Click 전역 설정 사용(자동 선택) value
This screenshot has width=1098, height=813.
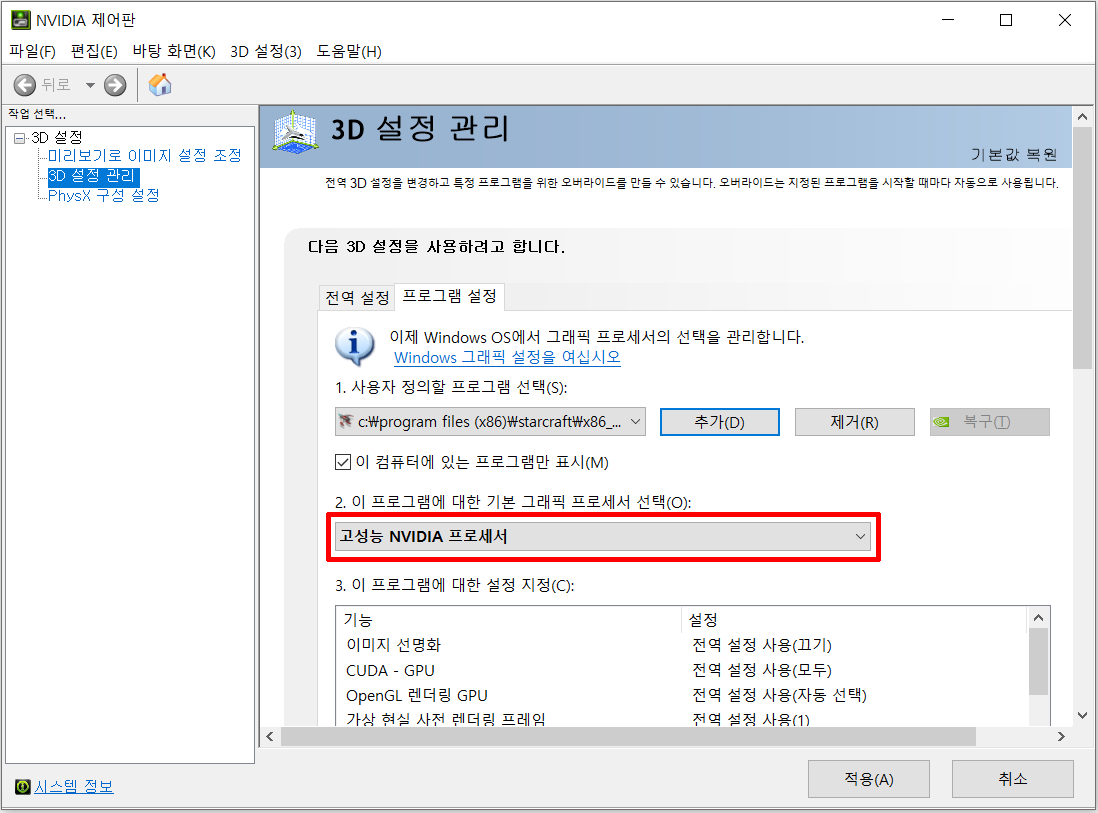(779, 695)
